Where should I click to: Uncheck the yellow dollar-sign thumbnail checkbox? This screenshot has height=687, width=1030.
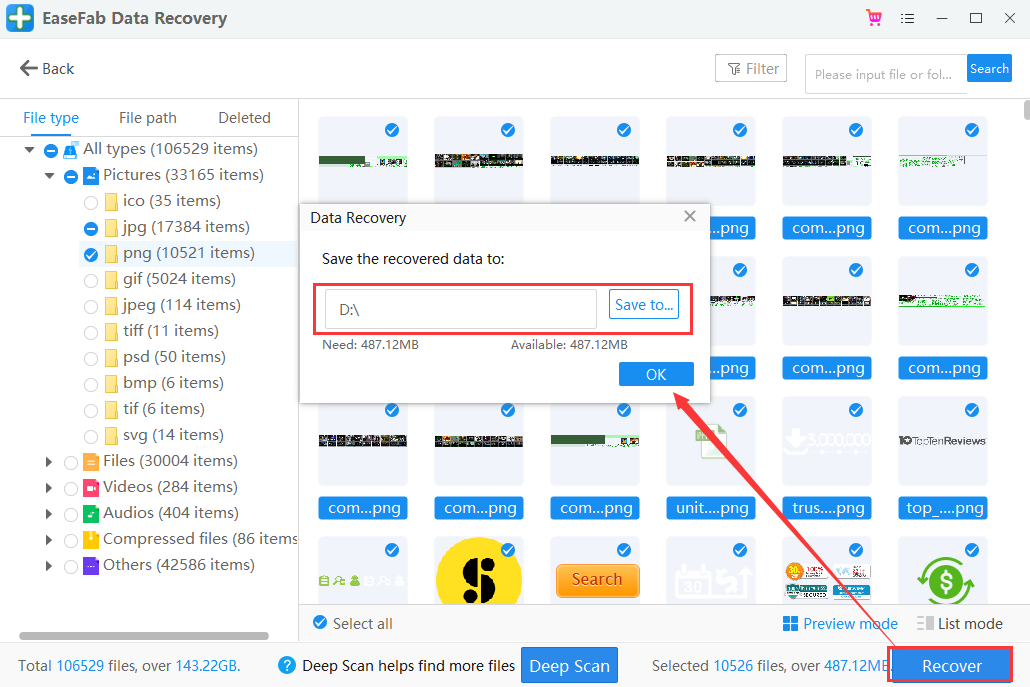pyautogui.click(x=508, y=550)
